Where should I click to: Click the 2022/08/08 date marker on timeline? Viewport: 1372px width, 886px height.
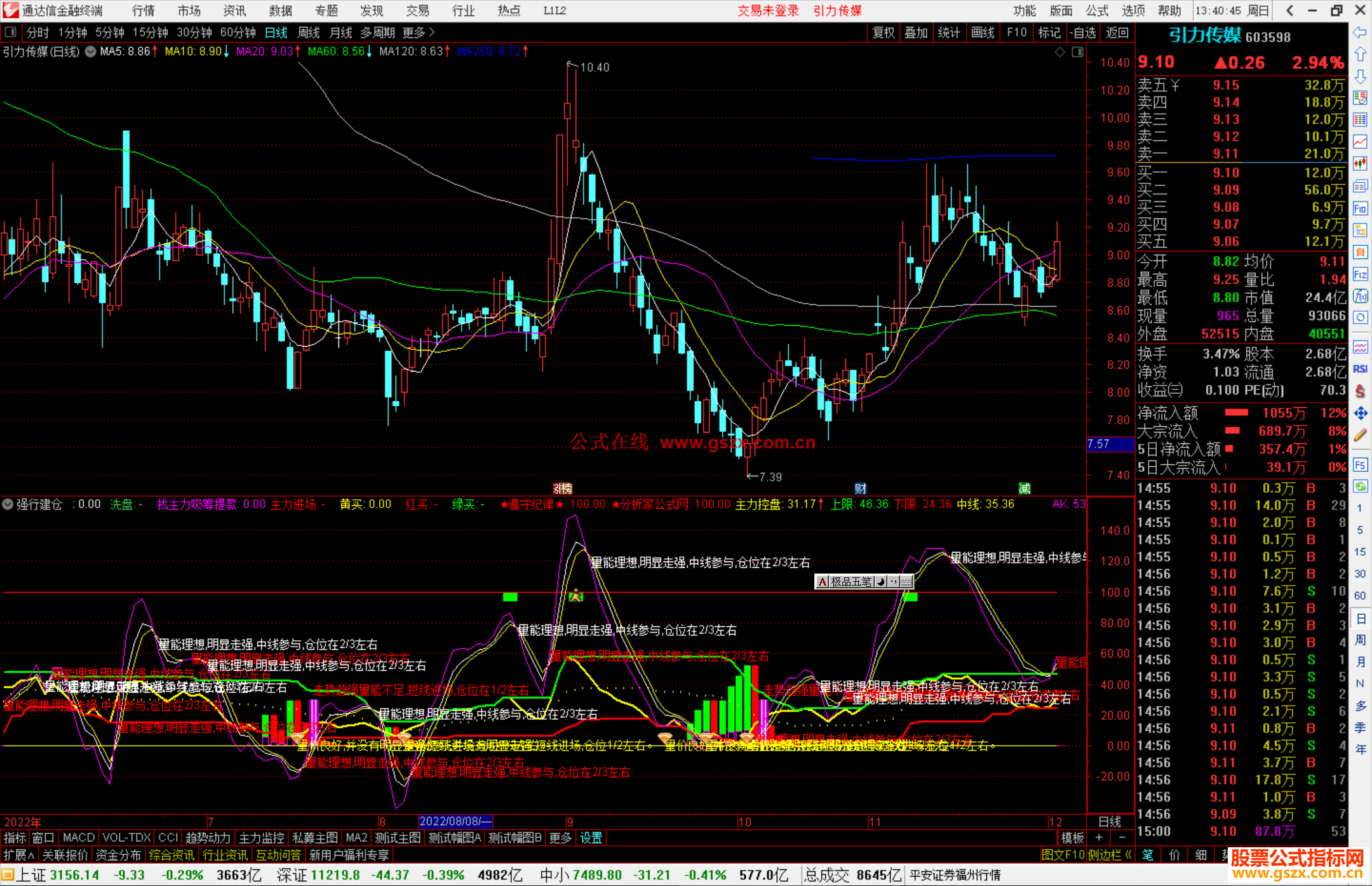point(455,821)
